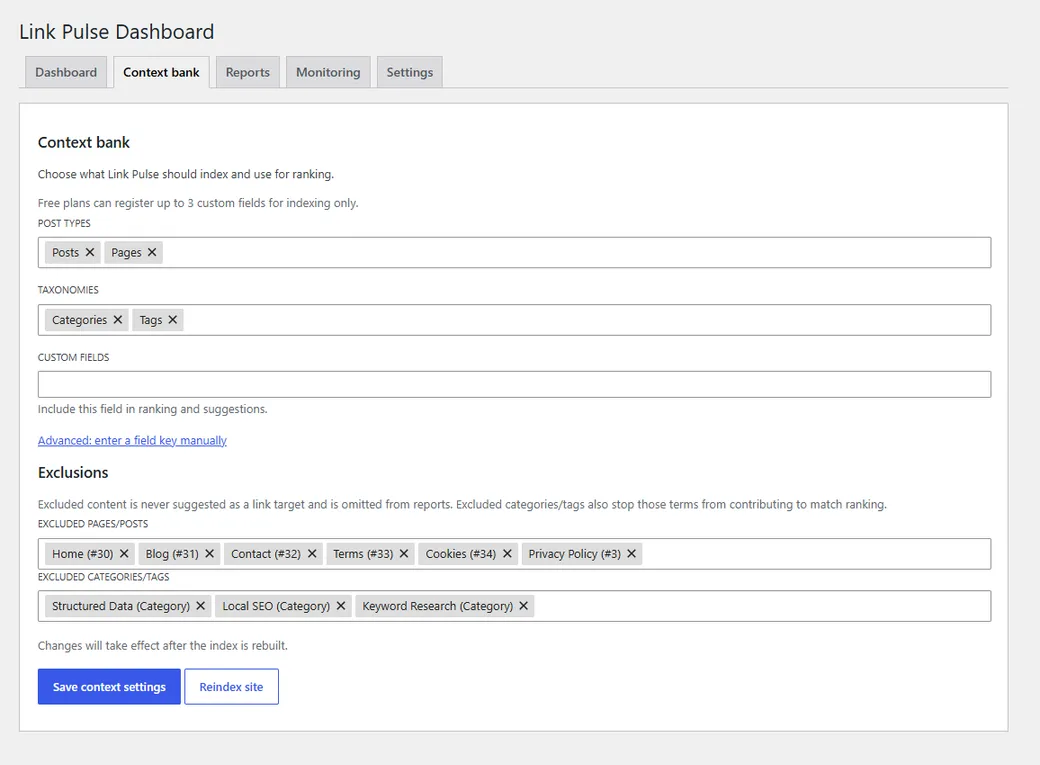Click Save context settings button
Screen dimensions: 1040x765
click(109, 687)
